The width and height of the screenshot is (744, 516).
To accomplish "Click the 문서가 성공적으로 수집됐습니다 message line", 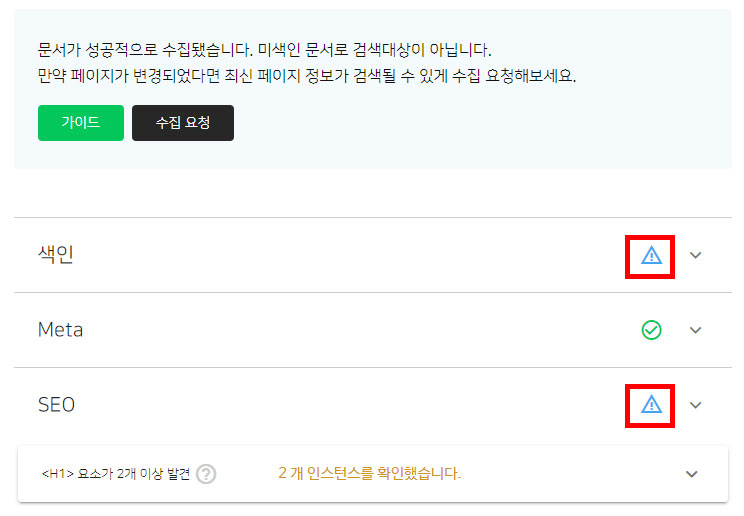I will [145, 49].
